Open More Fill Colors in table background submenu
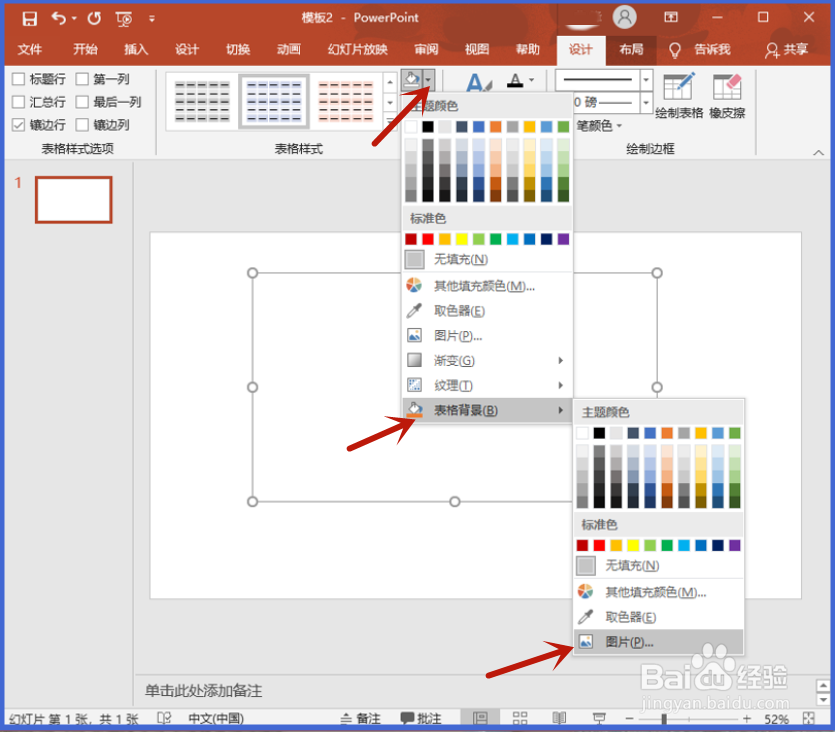The height and width of the screenshot is (732, 835). pos(659,592)
